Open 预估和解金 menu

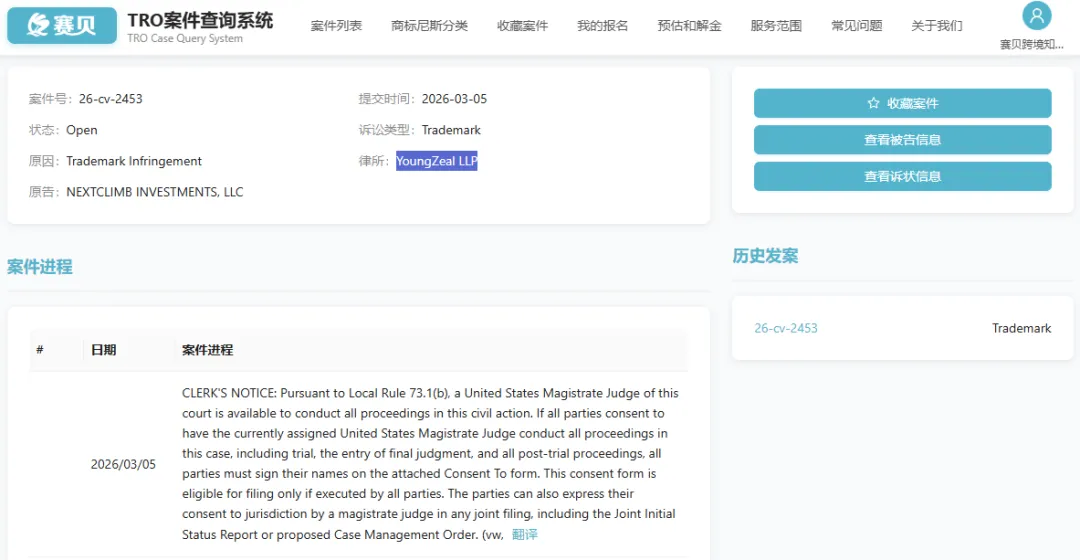click(689, 25)
